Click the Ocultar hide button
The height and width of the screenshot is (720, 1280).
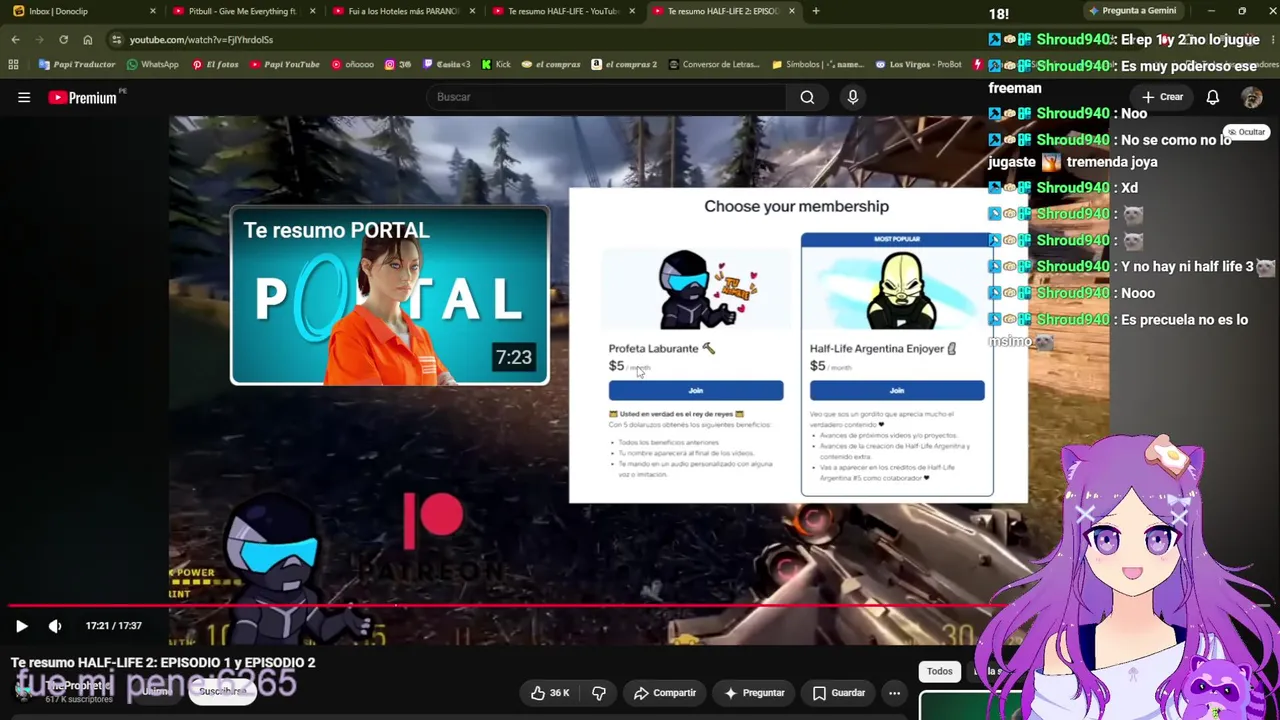(1247, 132)
